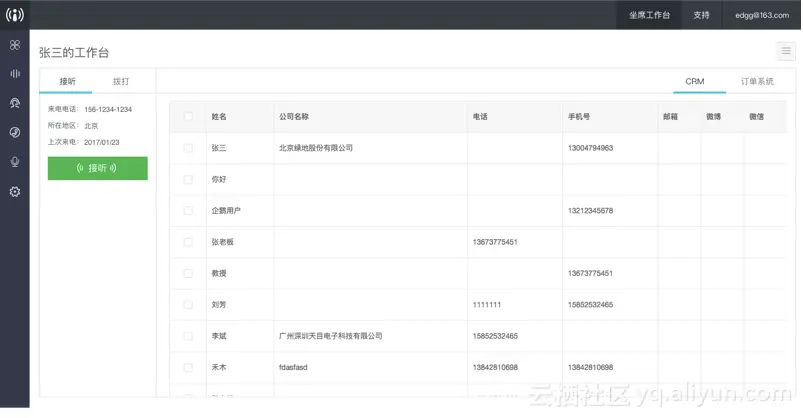
Task: Click the name cell 李斌
Action: point(219,336)
